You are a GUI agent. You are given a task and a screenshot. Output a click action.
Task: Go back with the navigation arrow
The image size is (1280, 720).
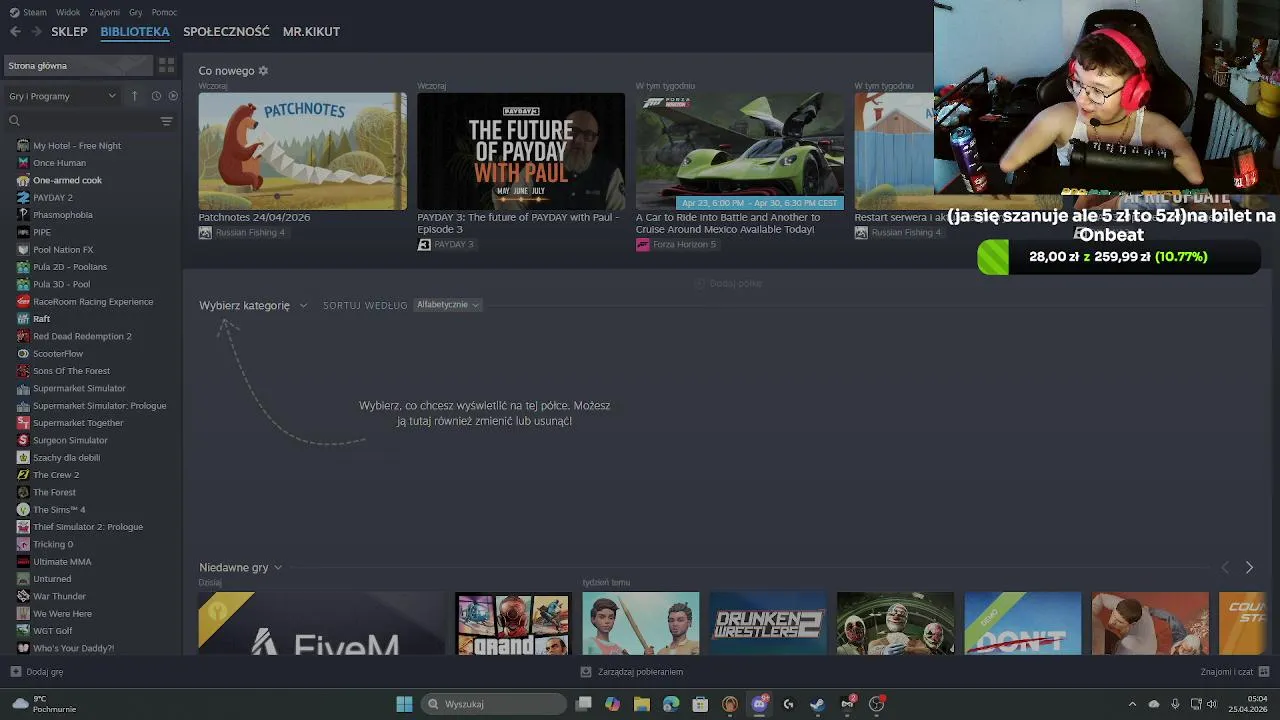(15, 32)
